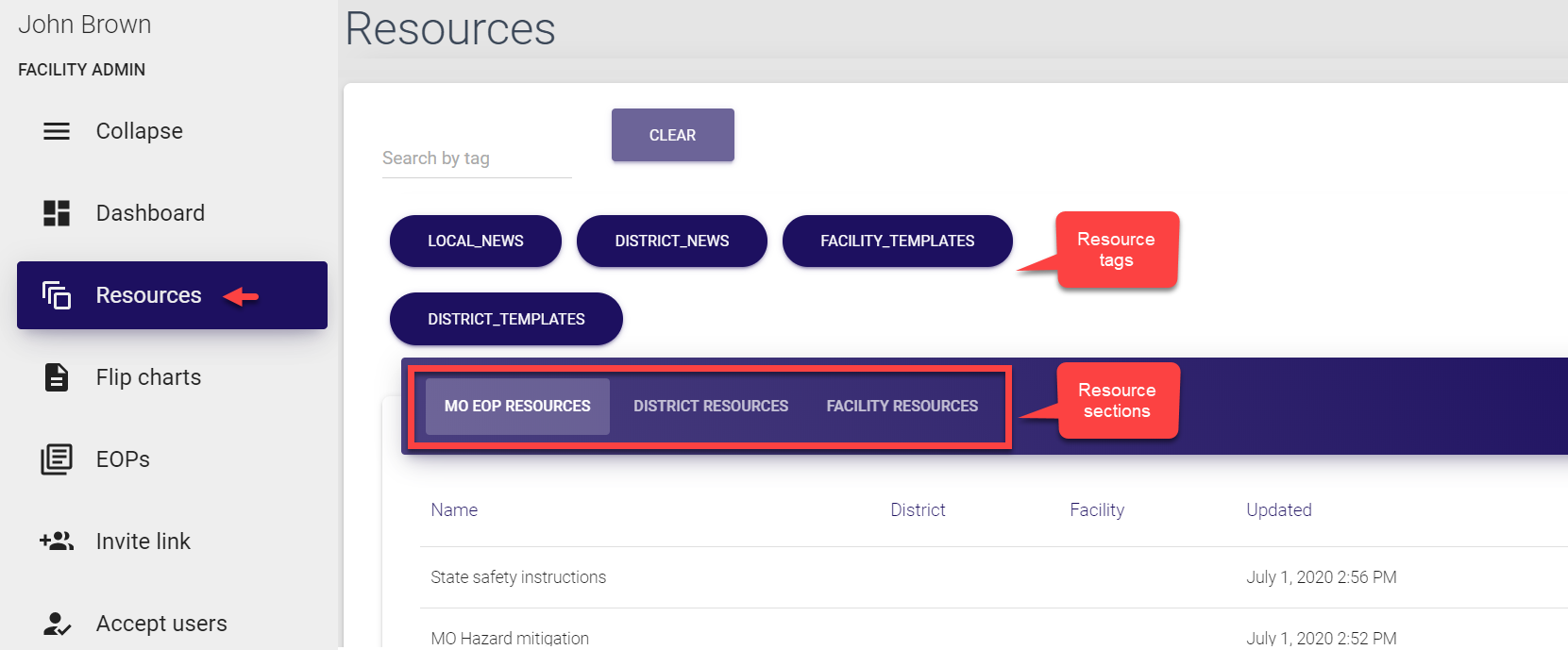The width and height of the screenshot is (1568, 650).
Task: Focus the Search by tag field
Action: click(476, 158)
